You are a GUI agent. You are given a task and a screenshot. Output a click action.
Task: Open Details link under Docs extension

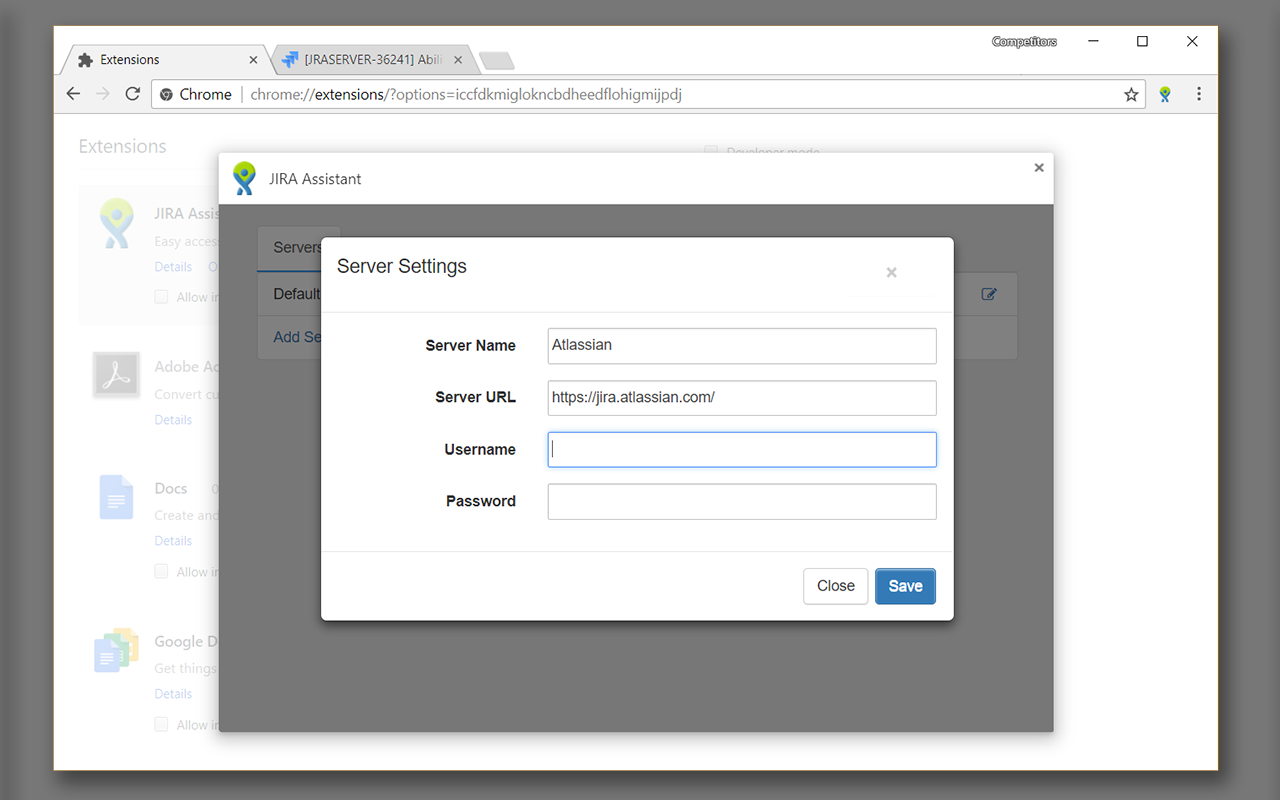[173, 541]
